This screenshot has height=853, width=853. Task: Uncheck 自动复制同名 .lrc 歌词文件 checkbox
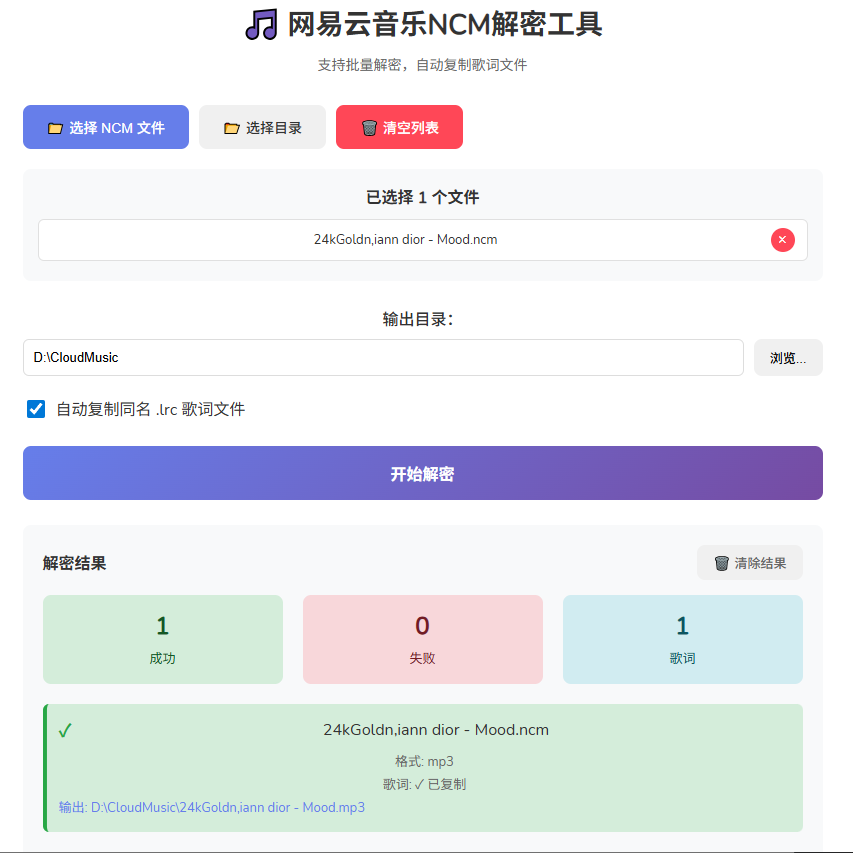coord(36,409)
